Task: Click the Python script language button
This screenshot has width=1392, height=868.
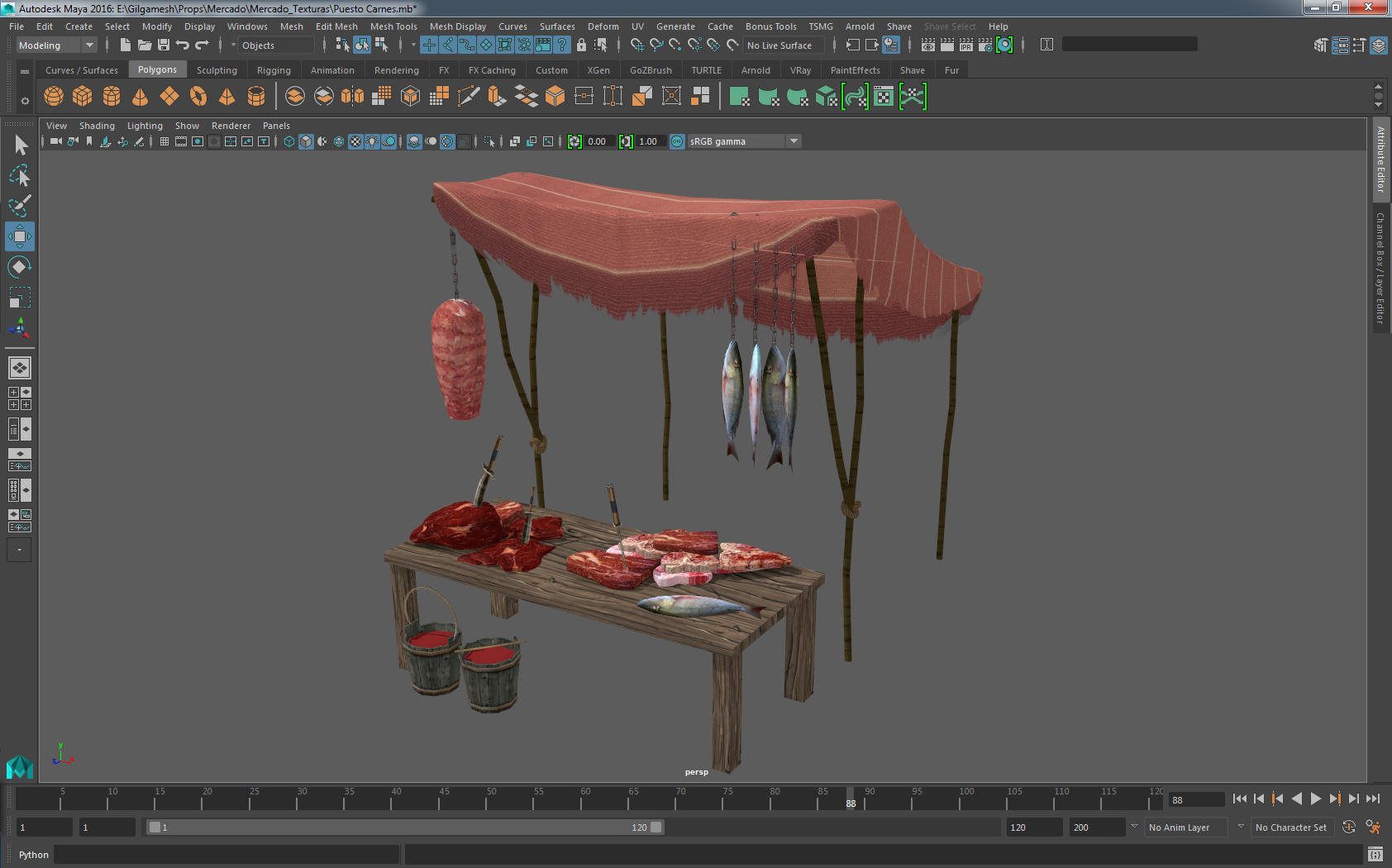Action: click(34, 855)
